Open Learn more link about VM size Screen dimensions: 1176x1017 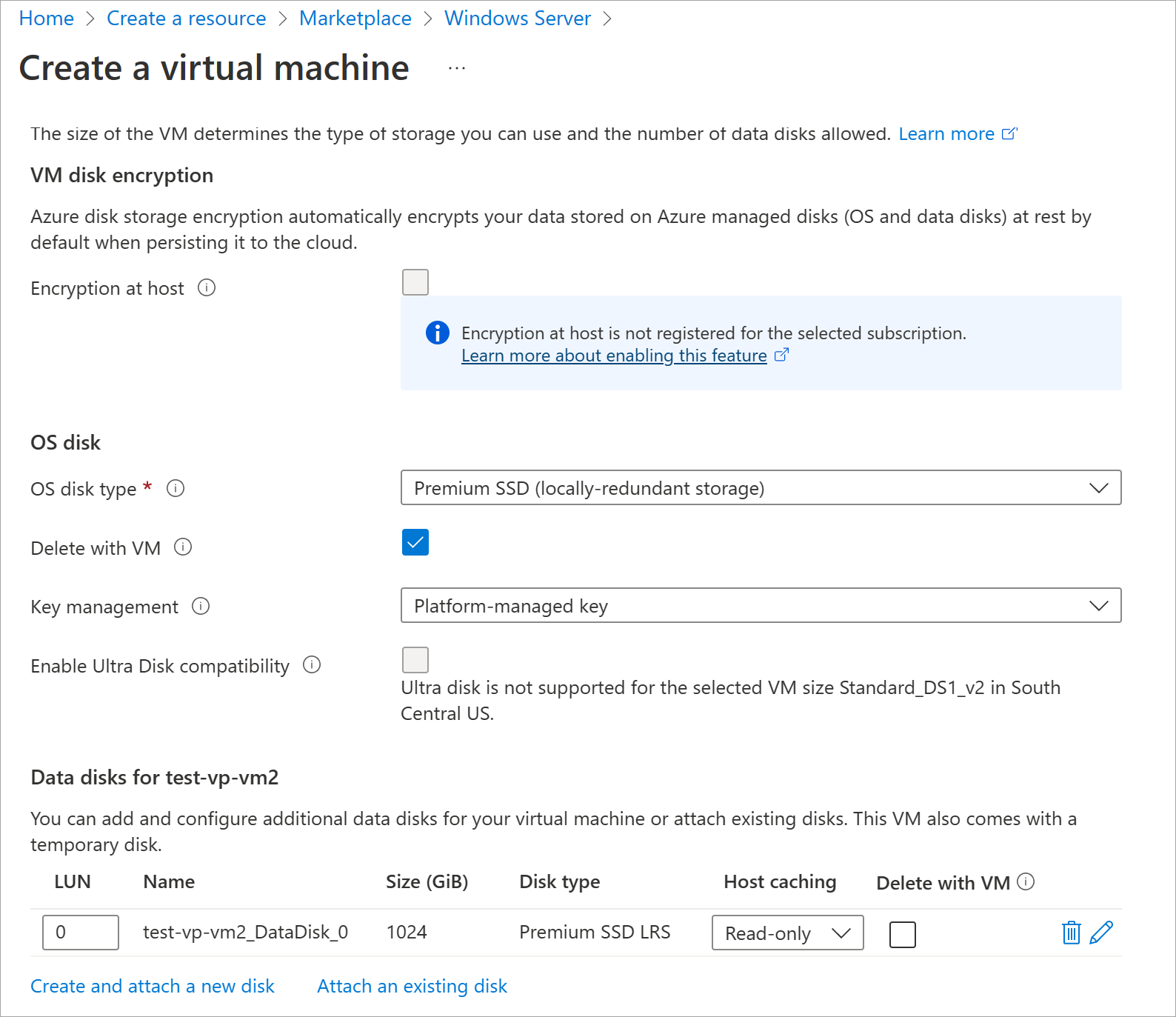click(x=946, y=134)
